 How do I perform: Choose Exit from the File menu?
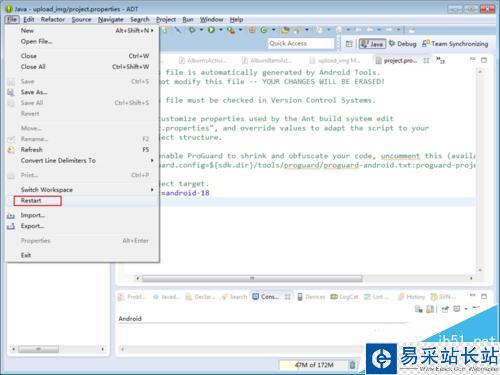(82, 255)
